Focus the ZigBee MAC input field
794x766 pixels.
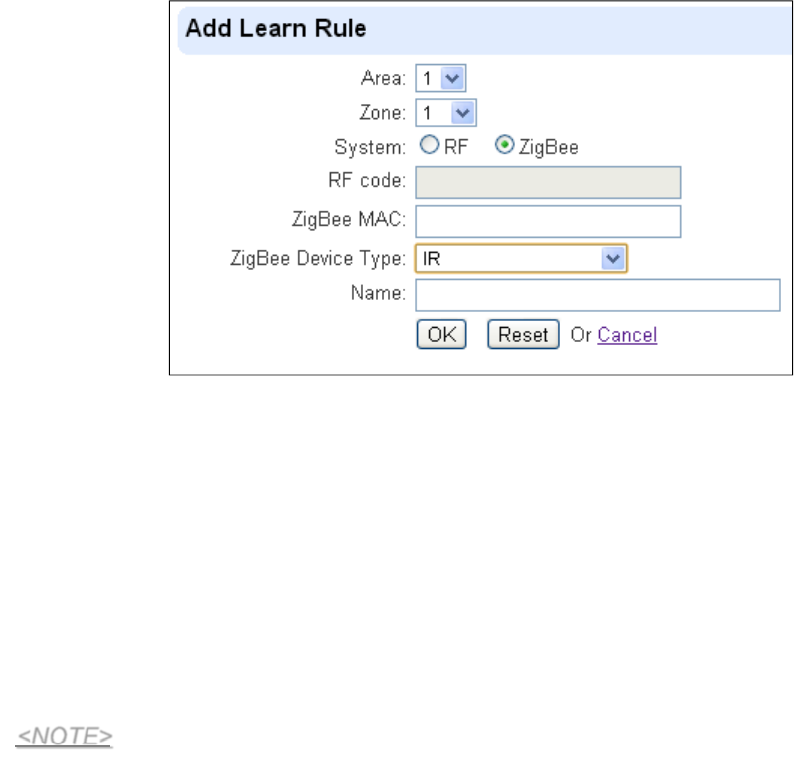point(548,221)
